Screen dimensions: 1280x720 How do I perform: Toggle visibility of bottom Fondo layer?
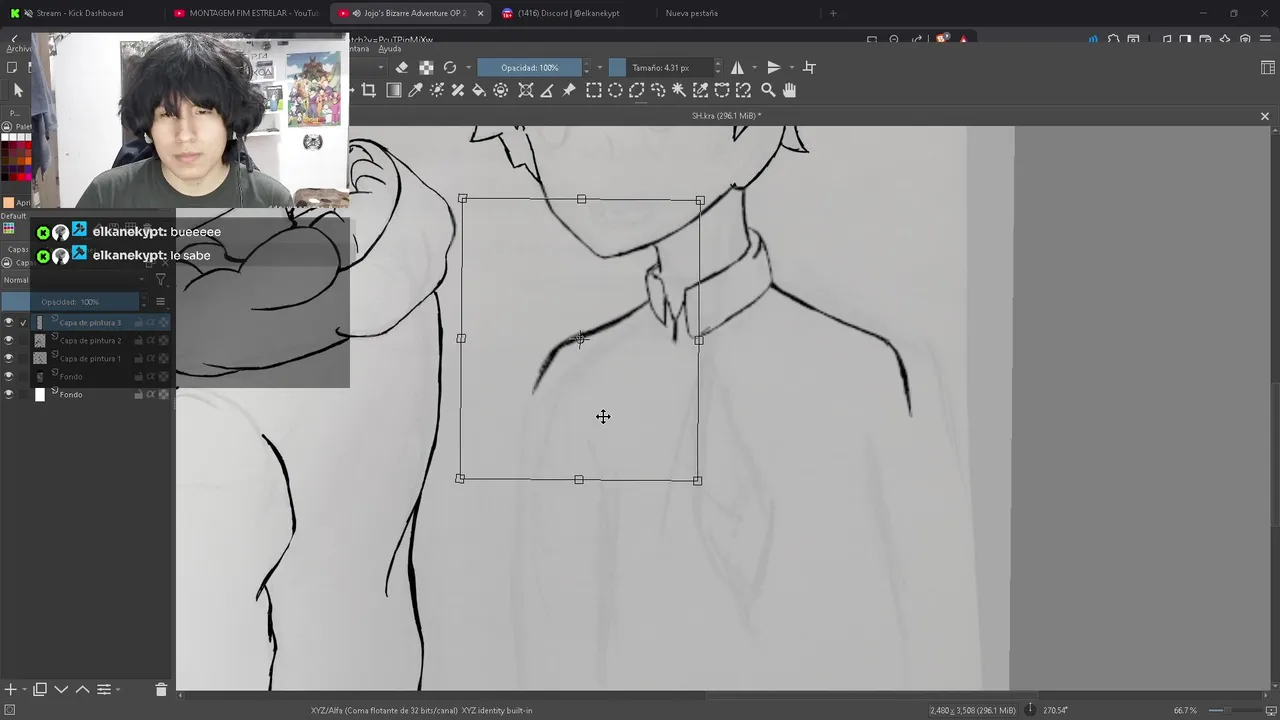coord(9,394)
